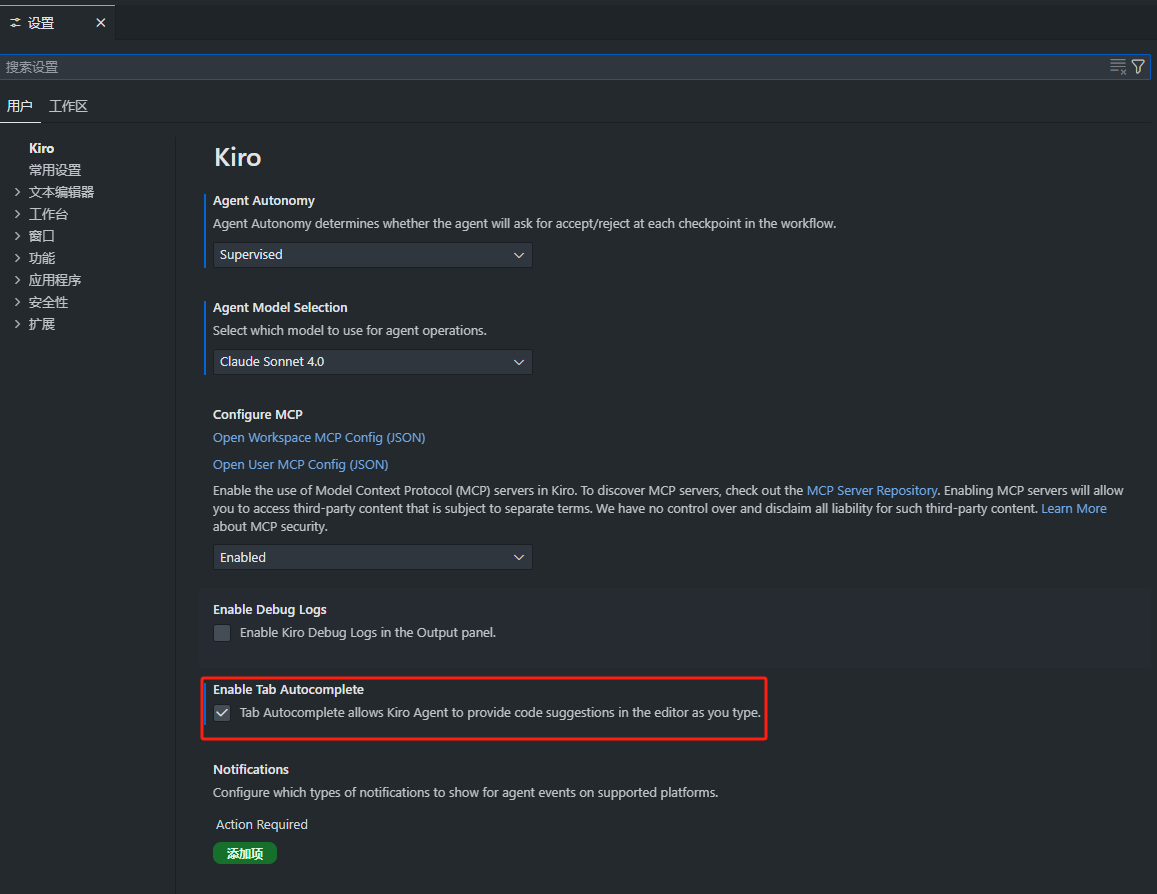Switch to the 工作区 tab
The image size is (1157, 894).
coord(68,106)
